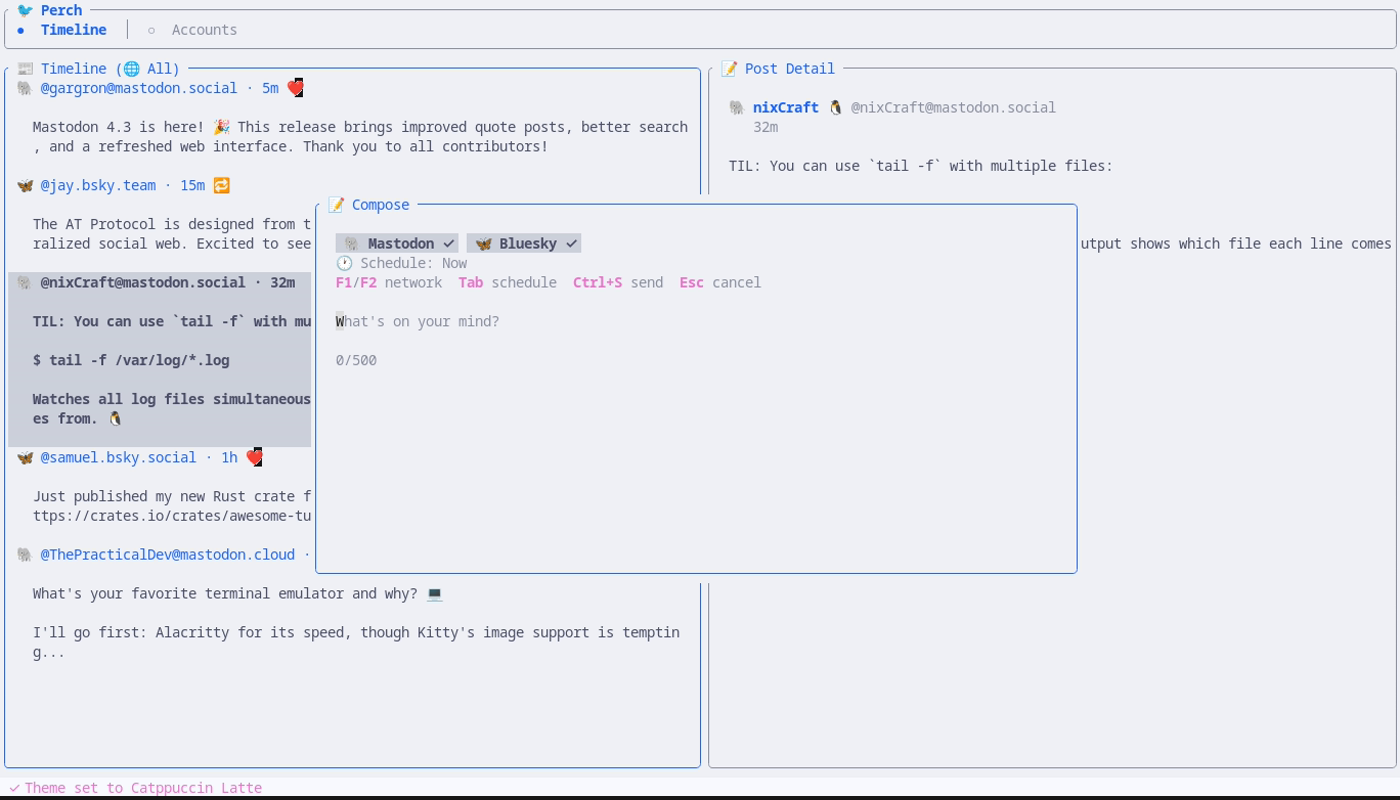Click the 0/500 character counter
The image size is (1400, 800).
tap(356, 361)
